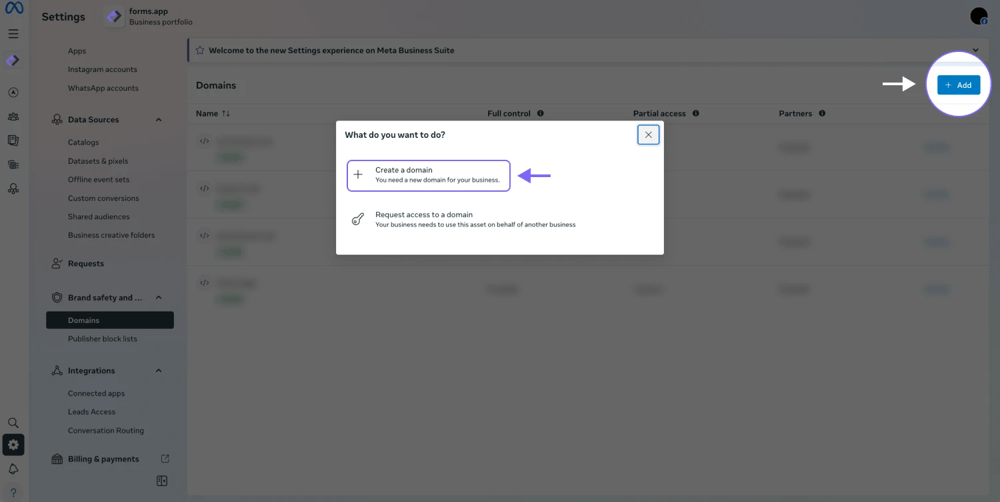This screenshot has width=1000, height=502.
Task: Click the profile avatar at top right
Action: (x=978, y=17)
